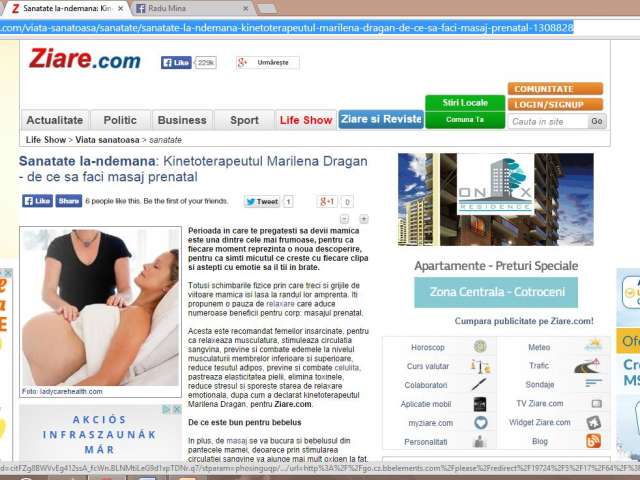Open the Actualitate menu section

click(x=55, y=120)
